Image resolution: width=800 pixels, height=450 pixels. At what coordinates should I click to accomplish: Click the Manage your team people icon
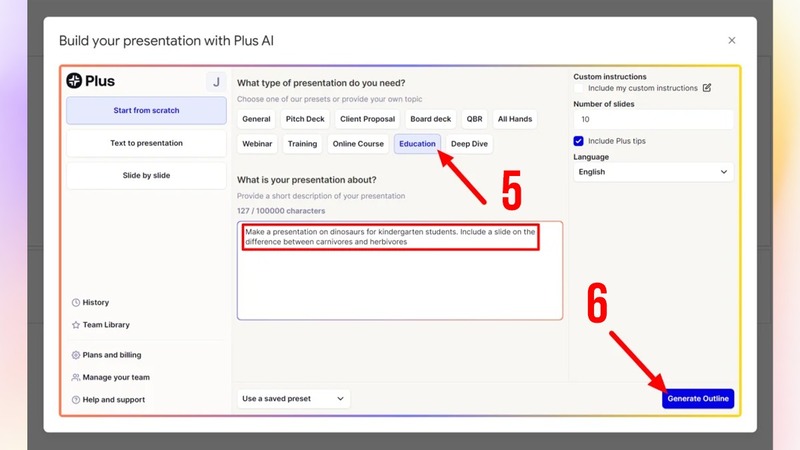(x=76, y=378)
